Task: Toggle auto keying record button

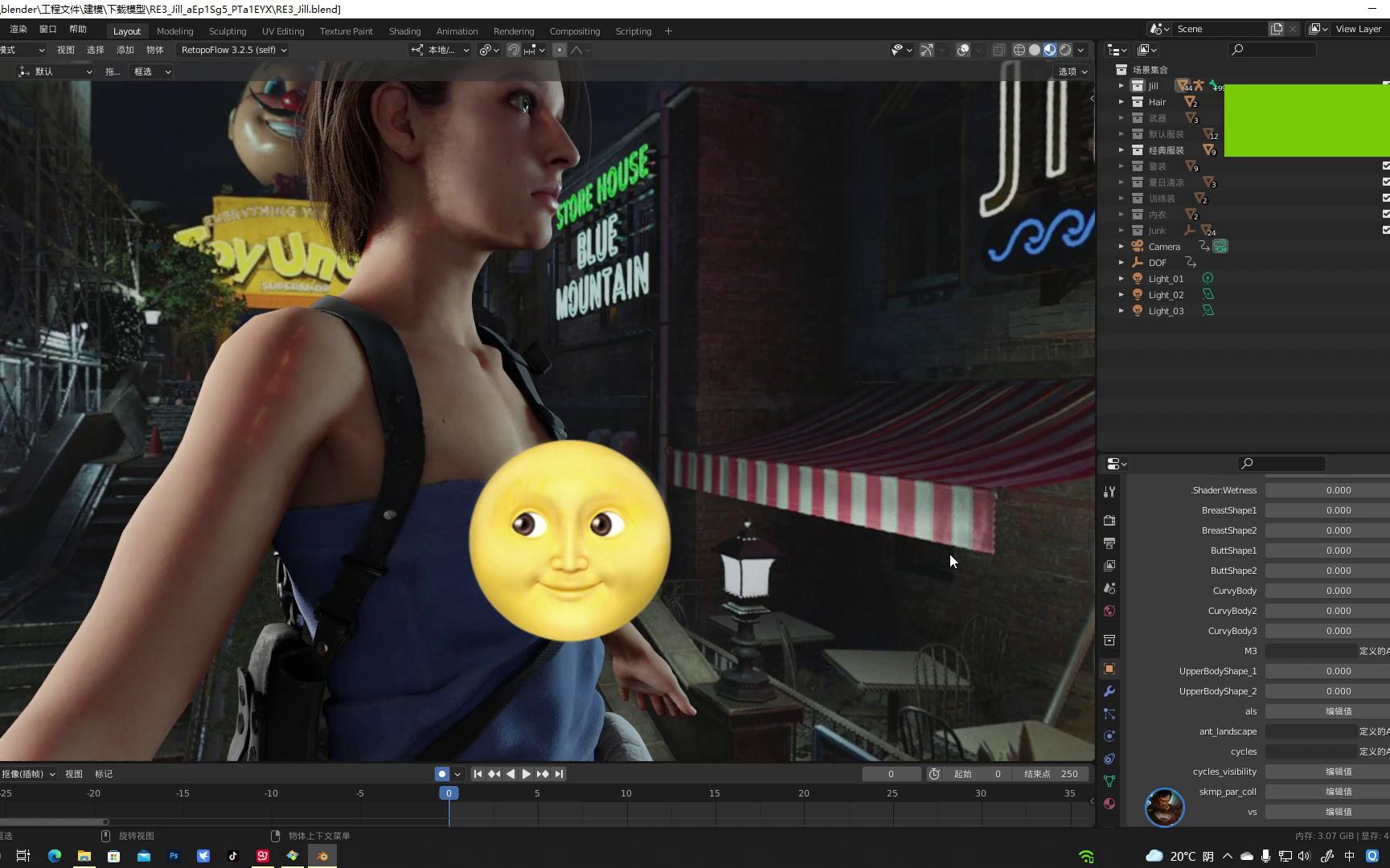Action: pyautogui.click(x=442, y=774)
